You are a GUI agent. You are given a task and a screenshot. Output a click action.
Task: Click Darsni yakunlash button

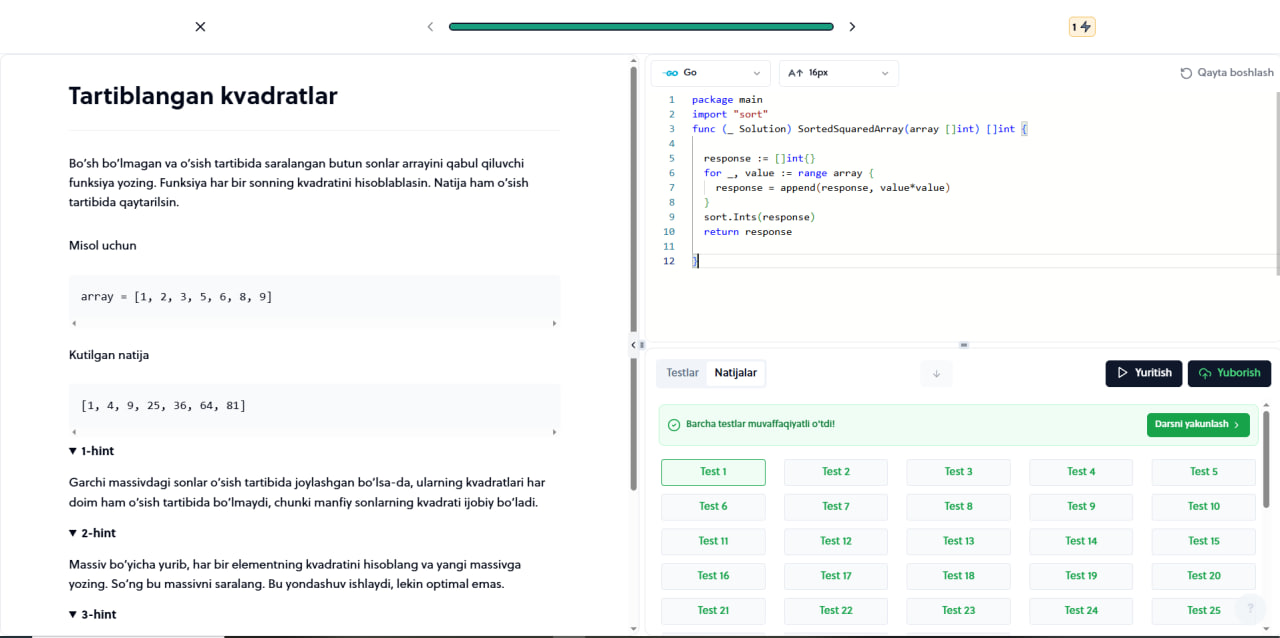click(x=1198, y=425)
